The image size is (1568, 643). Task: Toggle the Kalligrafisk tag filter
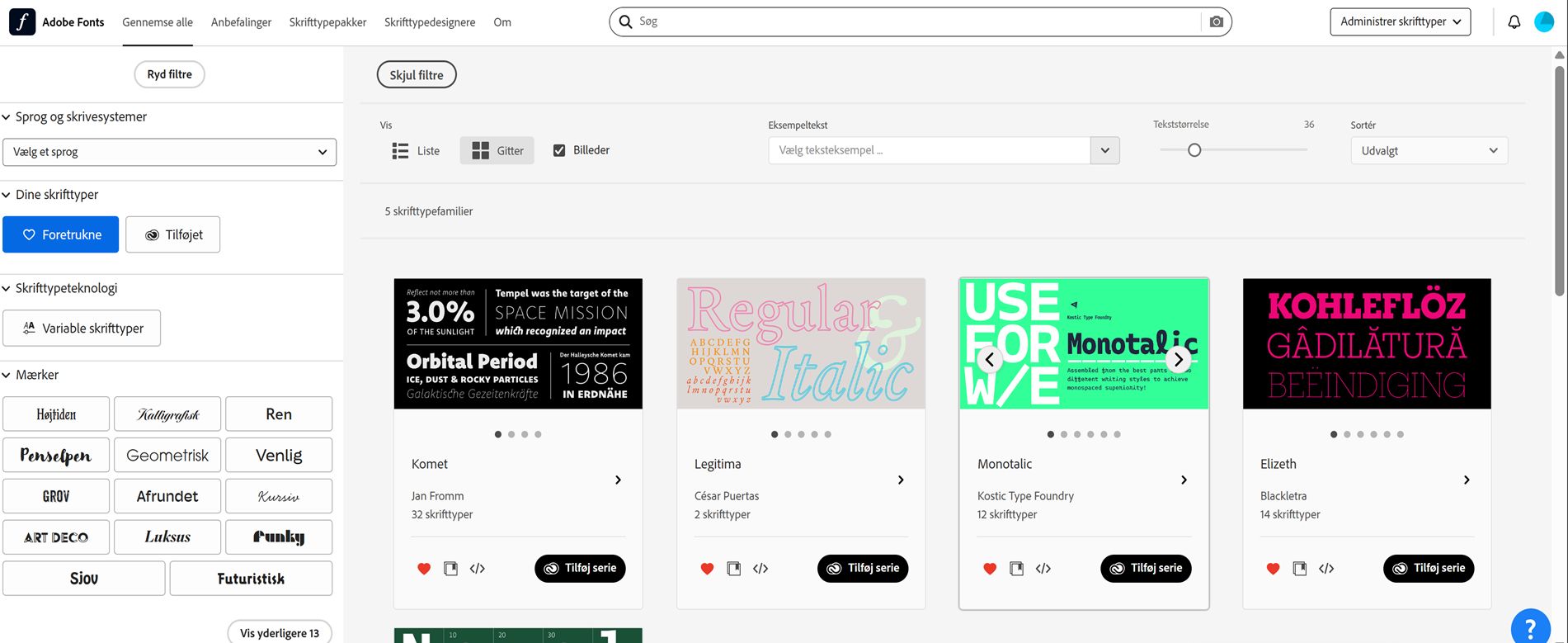click(x=167, y=414)
